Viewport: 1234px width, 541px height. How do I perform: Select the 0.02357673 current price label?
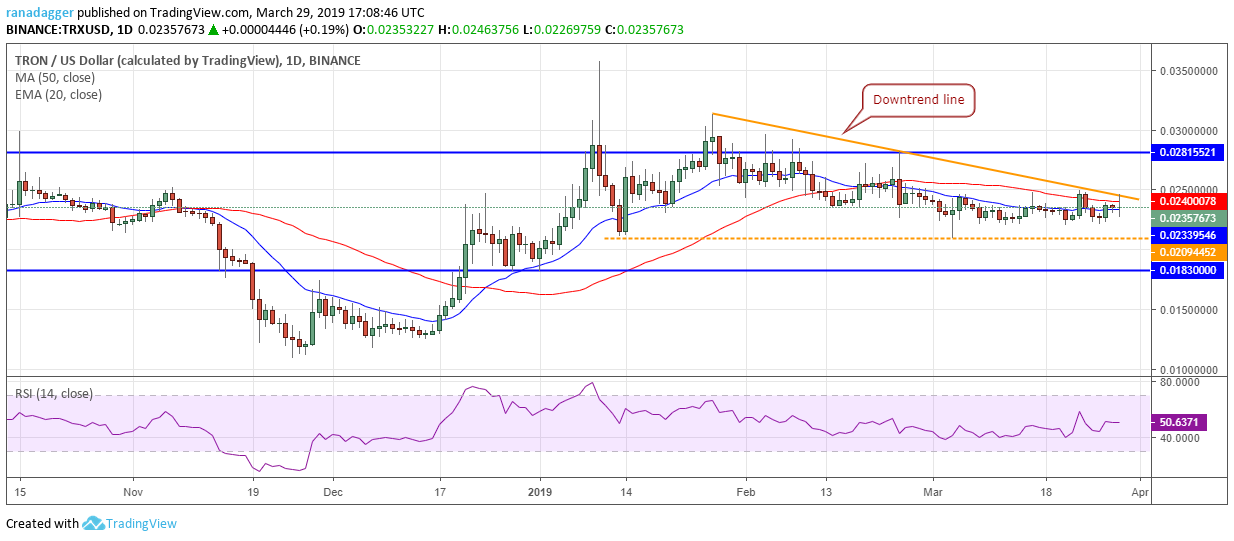pos(1190,218)
